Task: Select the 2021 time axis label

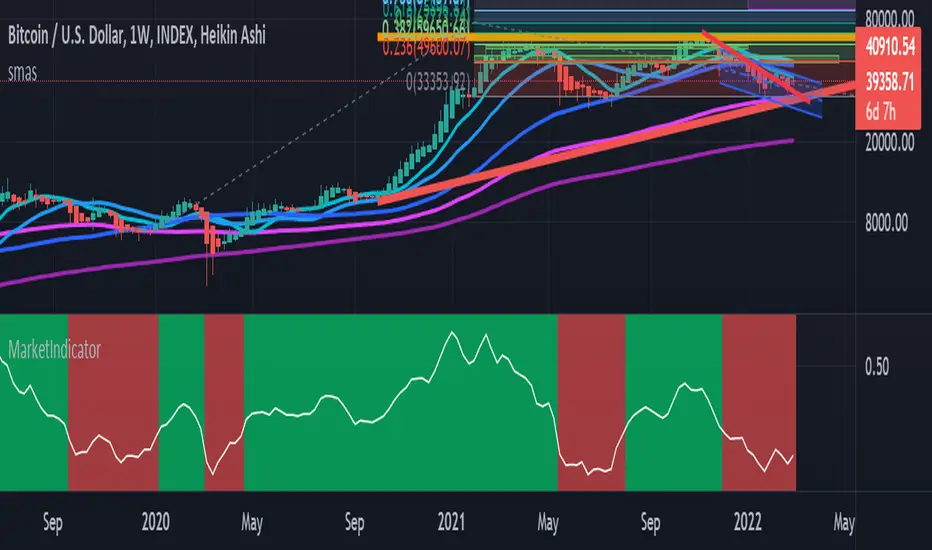Action: coord(451,522)
